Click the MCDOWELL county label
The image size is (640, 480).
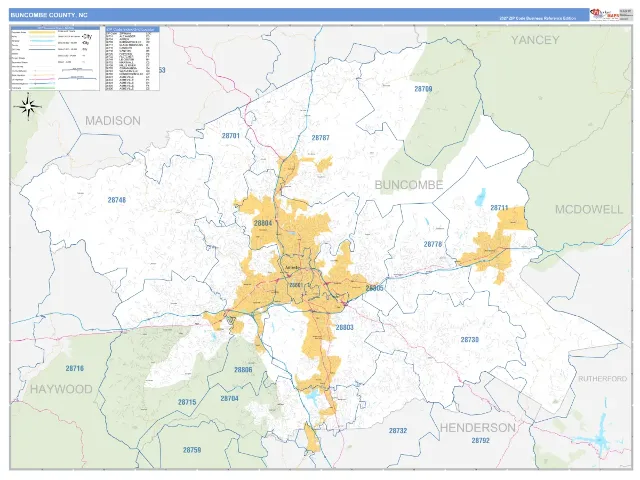[589, 209]
